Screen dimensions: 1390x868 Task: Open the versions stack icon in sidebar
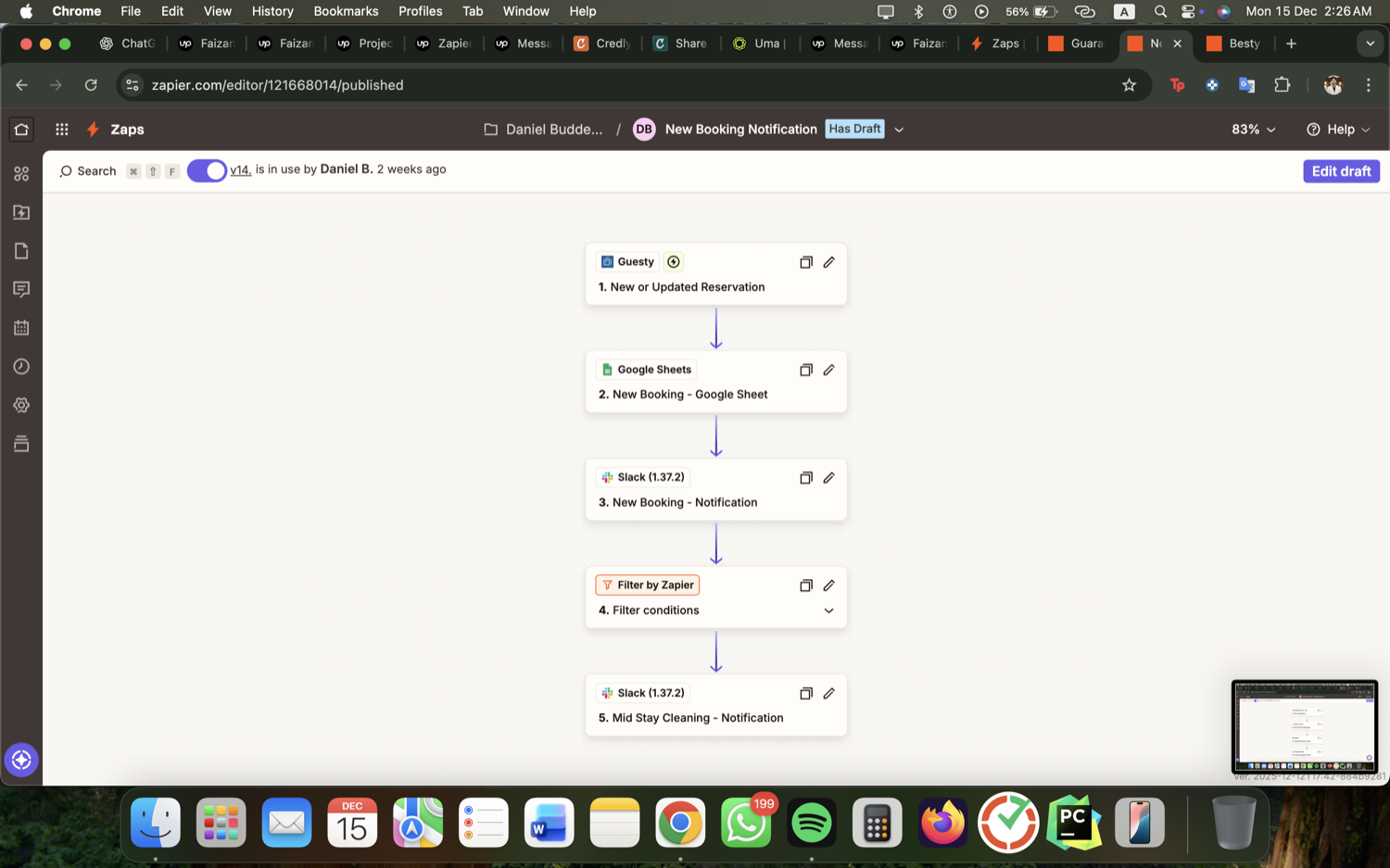[x=21, y=444]
